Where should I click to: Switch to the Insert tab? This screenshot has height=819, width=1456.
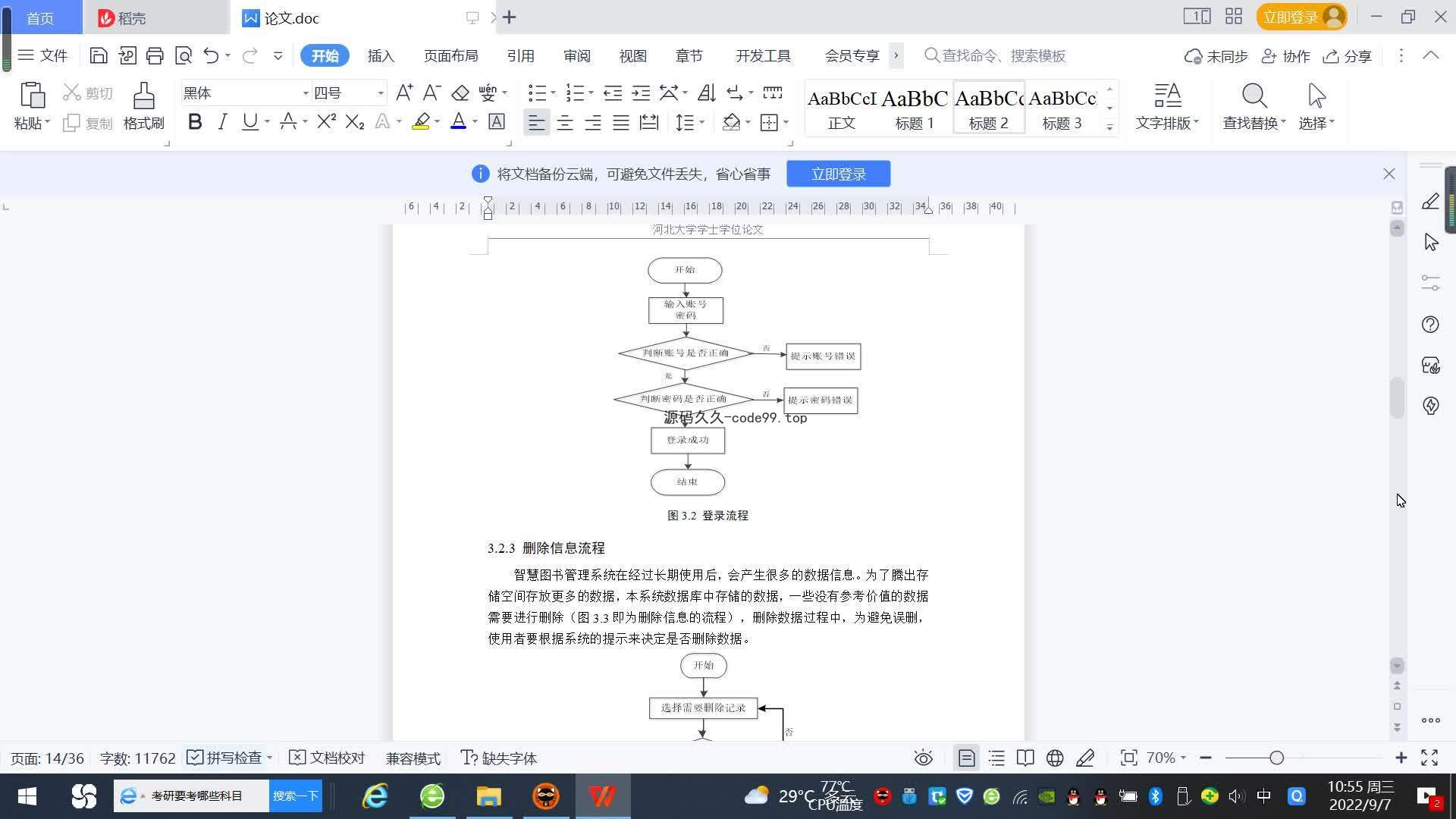click(381, 55)
